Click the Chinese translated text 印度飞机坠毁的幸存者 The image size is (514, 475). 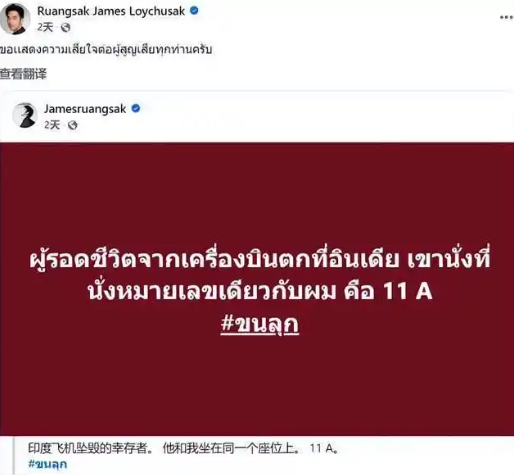(x=90, y=448)
